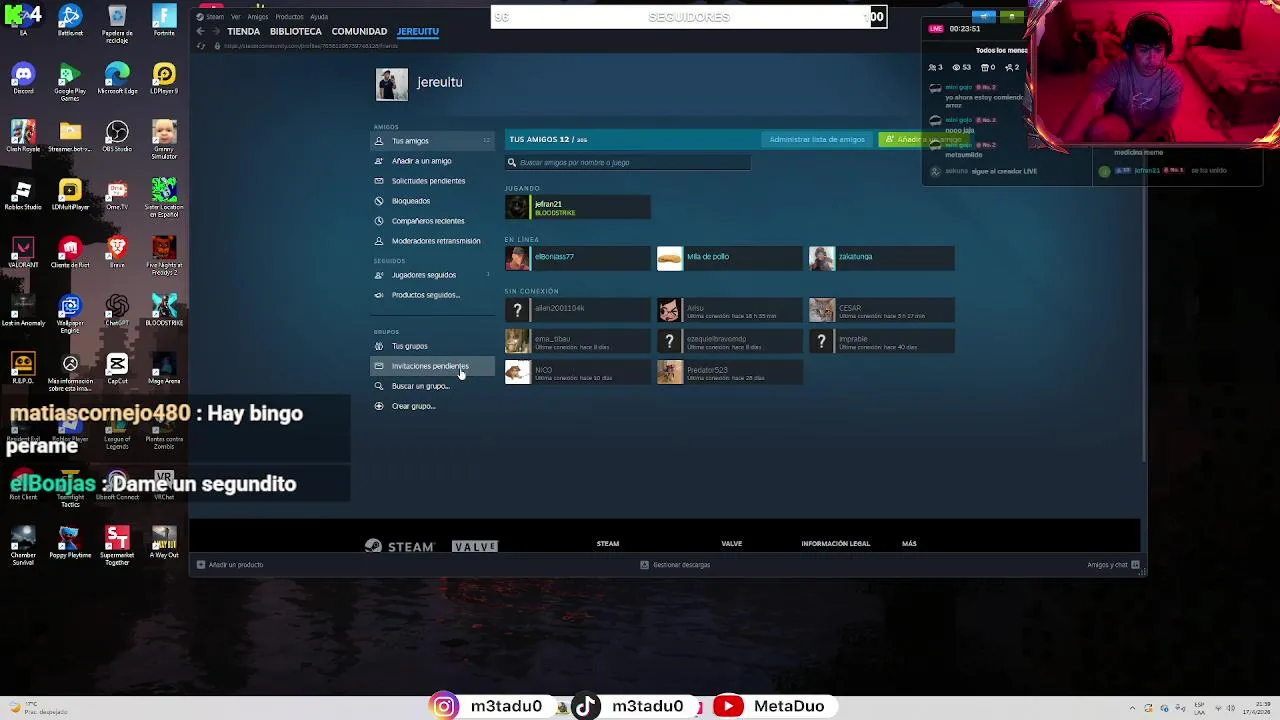Click jereuitu's profile avatar picture
The height and width of the screenshot is (720, 1280).
392,84
